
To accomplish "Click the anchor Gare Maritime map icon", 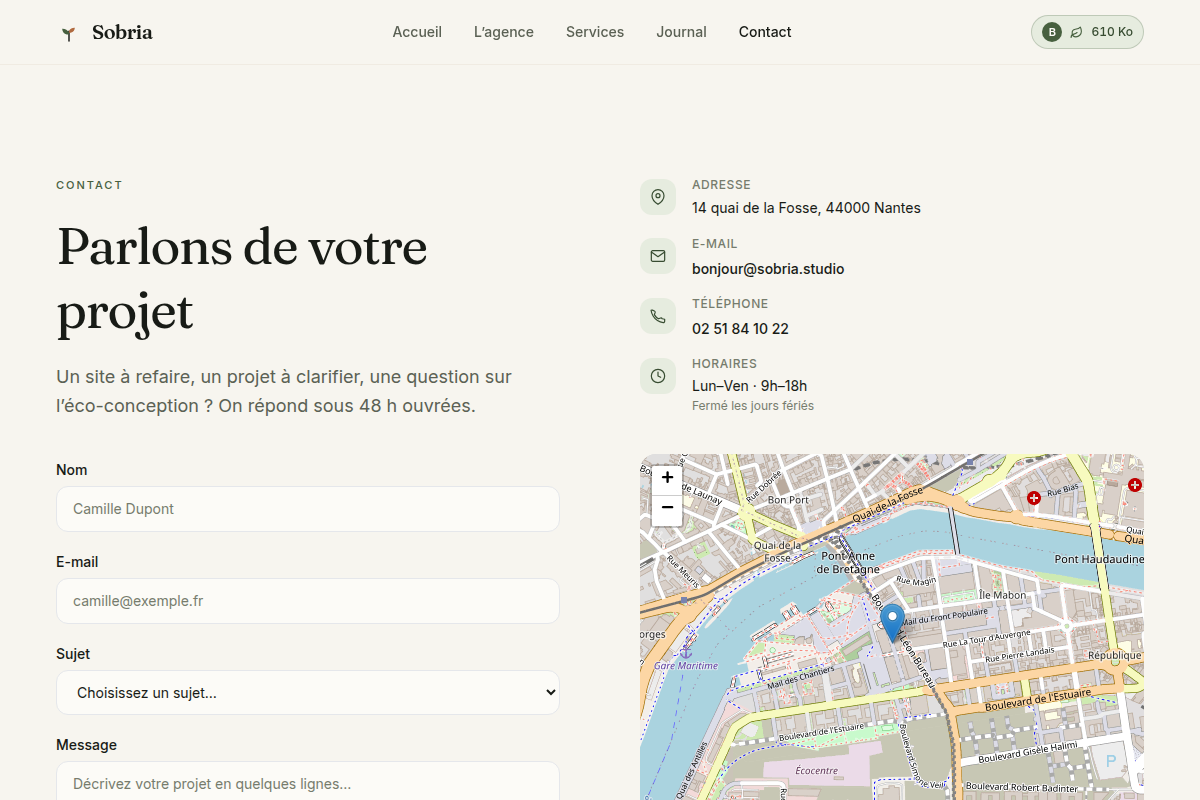I will point(687,651).
